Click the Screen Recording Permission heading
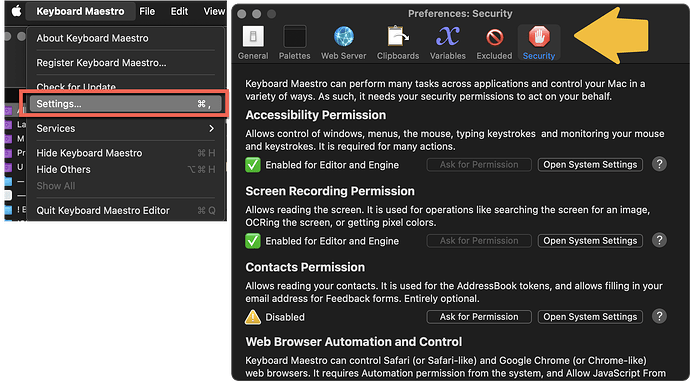 coord(330,191)
